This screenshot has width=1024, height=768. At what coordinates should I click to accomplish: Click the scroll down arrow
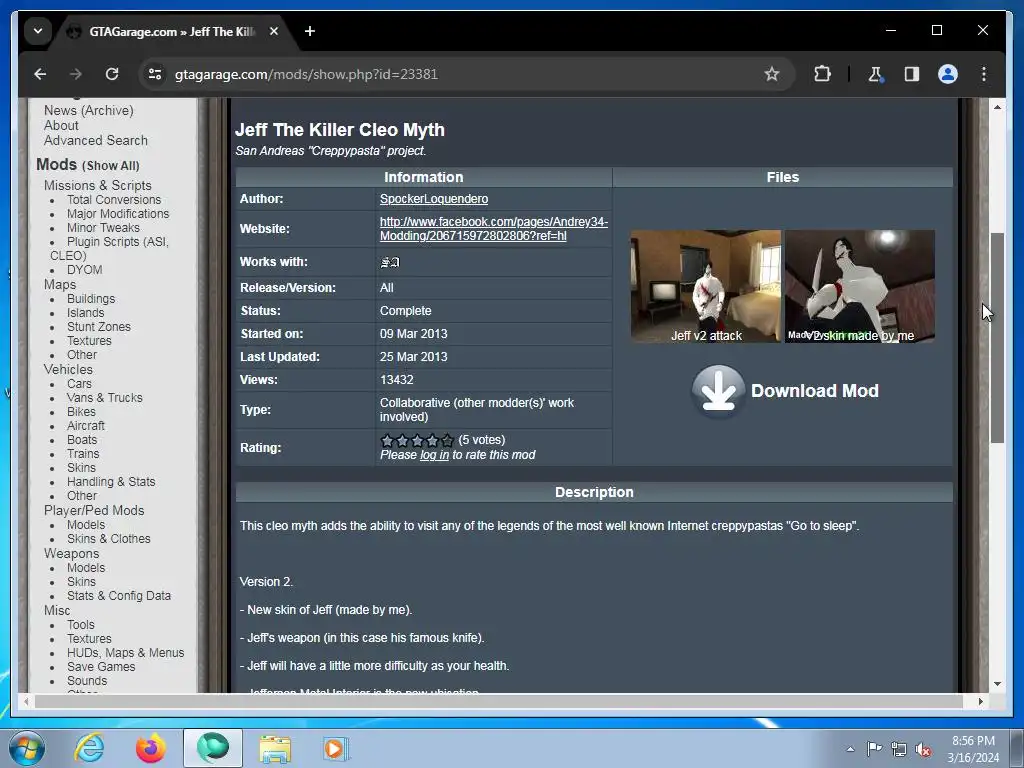click(x=997, y=684)
